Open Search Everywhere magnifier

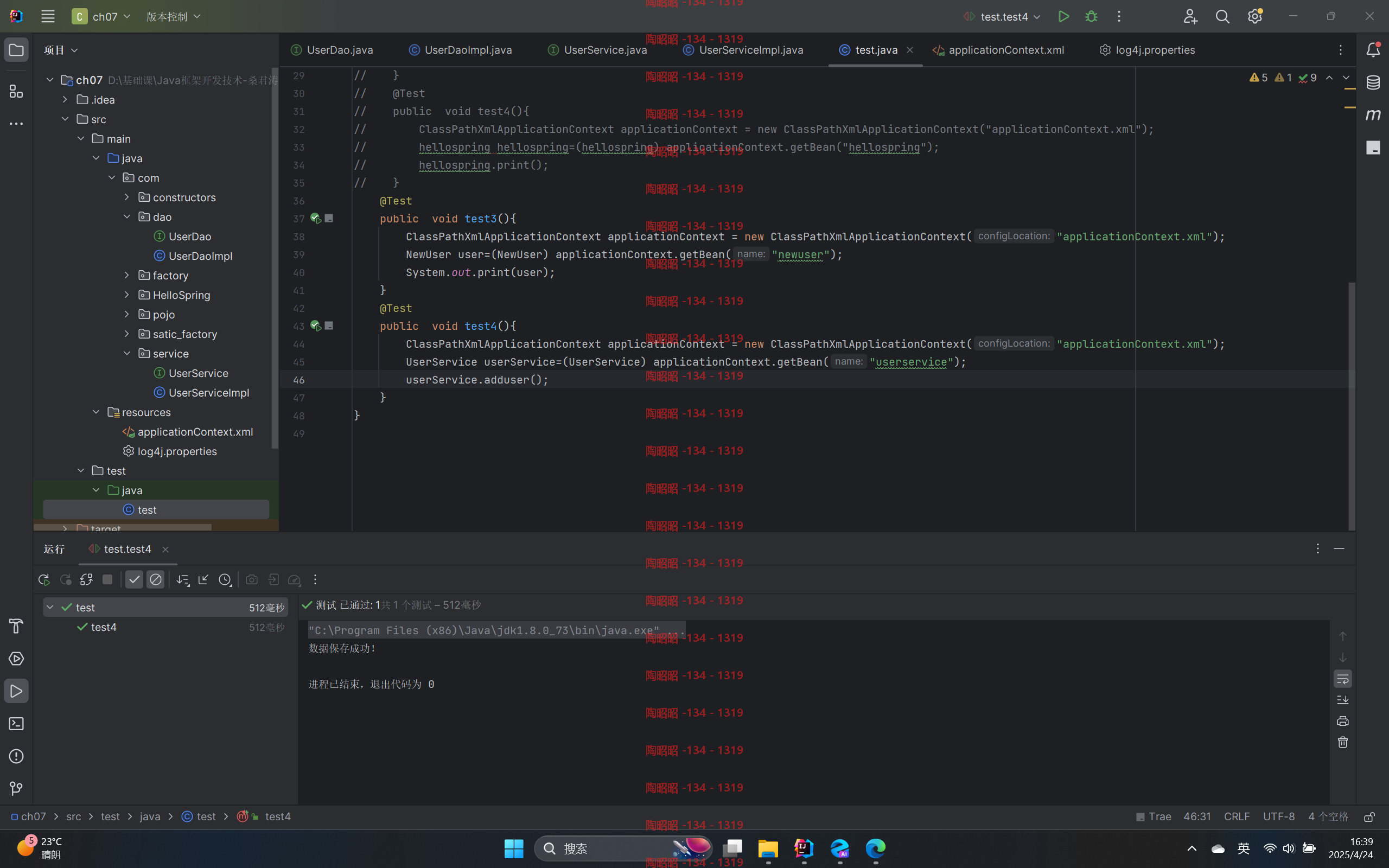(1222, 17)
